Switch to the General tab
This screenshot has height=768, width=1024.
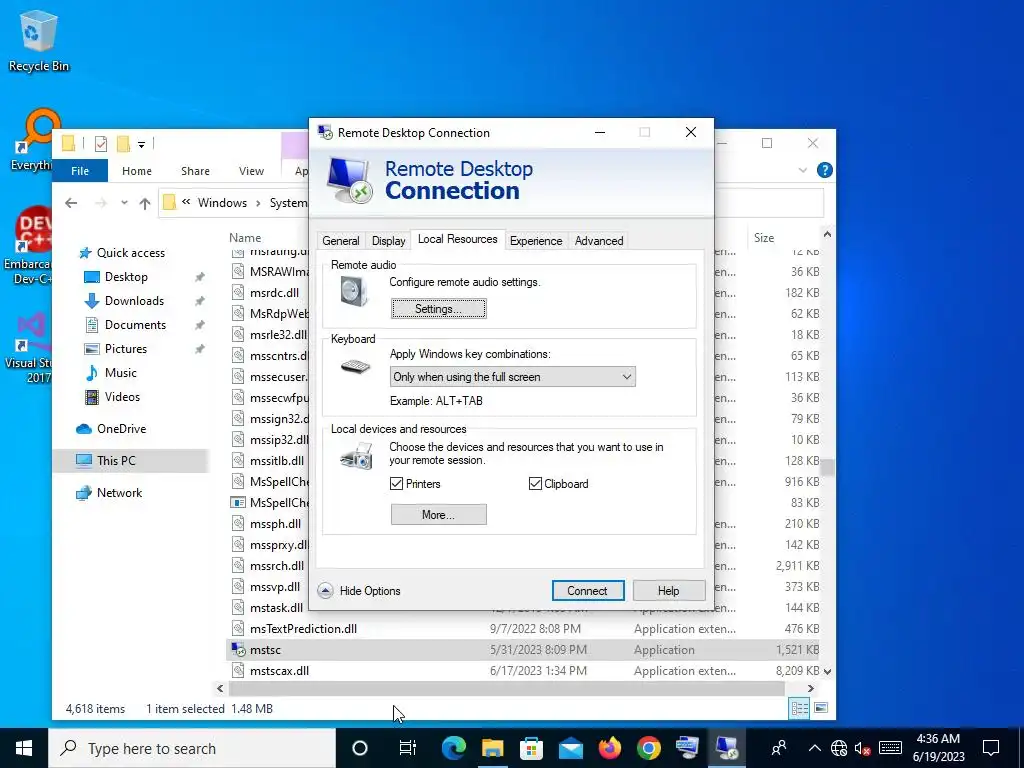[341, 241]
